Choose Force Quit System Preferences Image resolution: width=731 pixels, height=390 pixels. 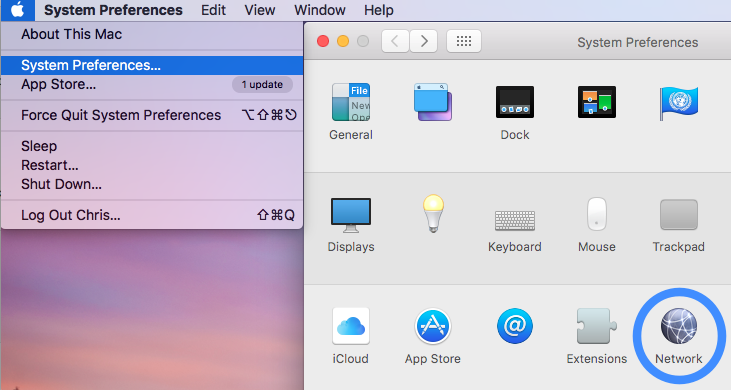tap(152, 115)
